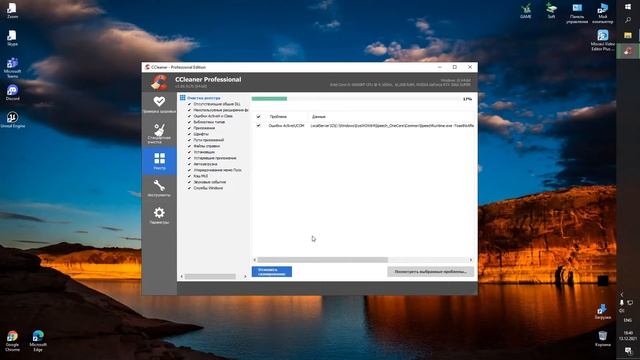
Task: Open the GAME desktop folder
Action: point(526,11)
